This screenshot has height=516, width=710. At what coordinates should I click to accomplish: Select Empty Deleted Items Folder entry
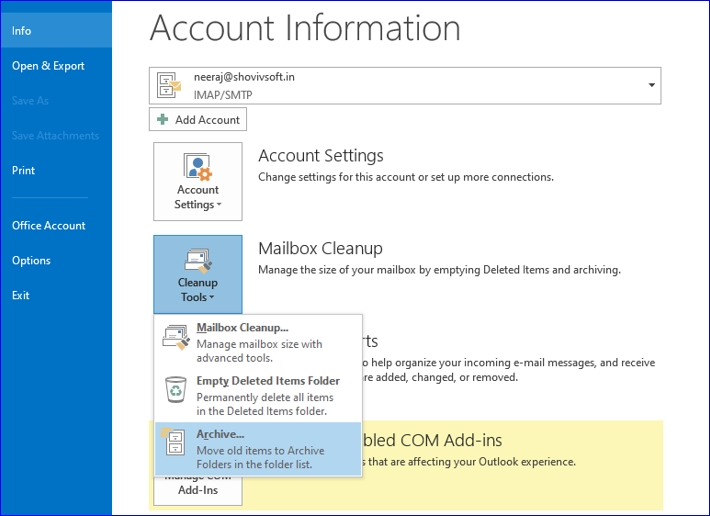pos(258,396)
